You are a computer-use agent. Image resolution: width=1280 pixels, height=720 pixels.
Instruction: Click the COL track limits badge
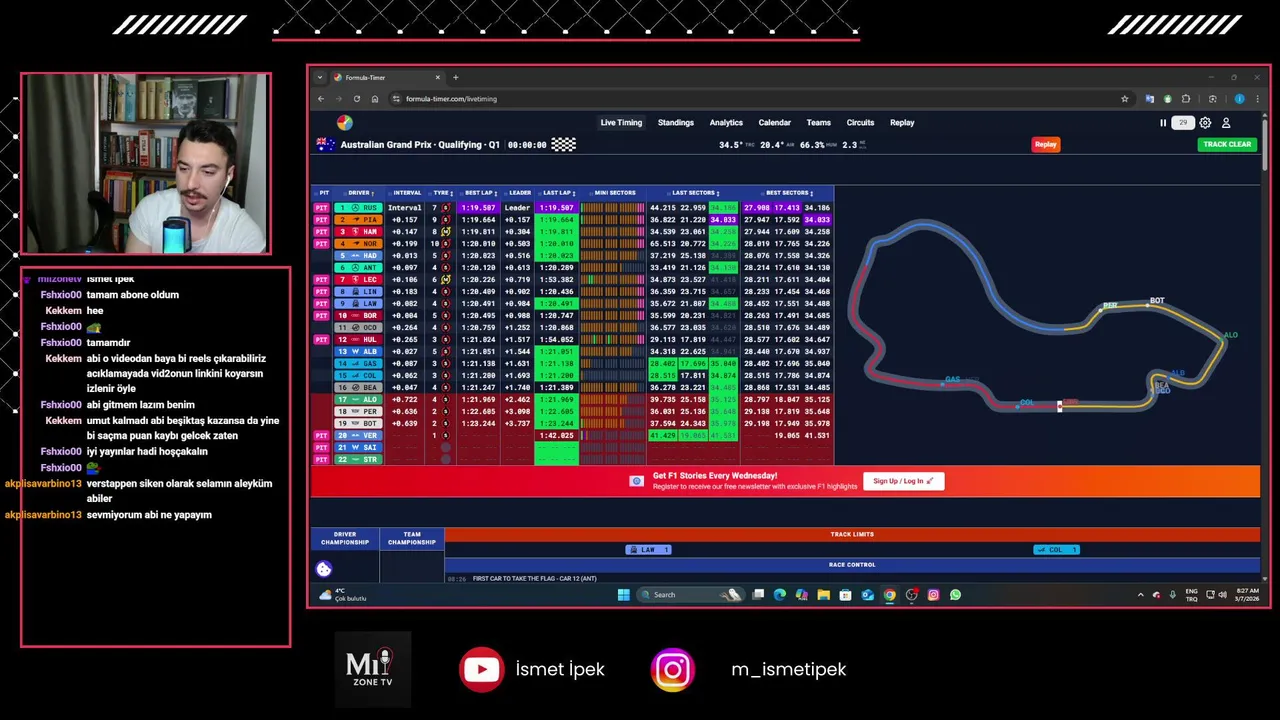click(1056, 550)
